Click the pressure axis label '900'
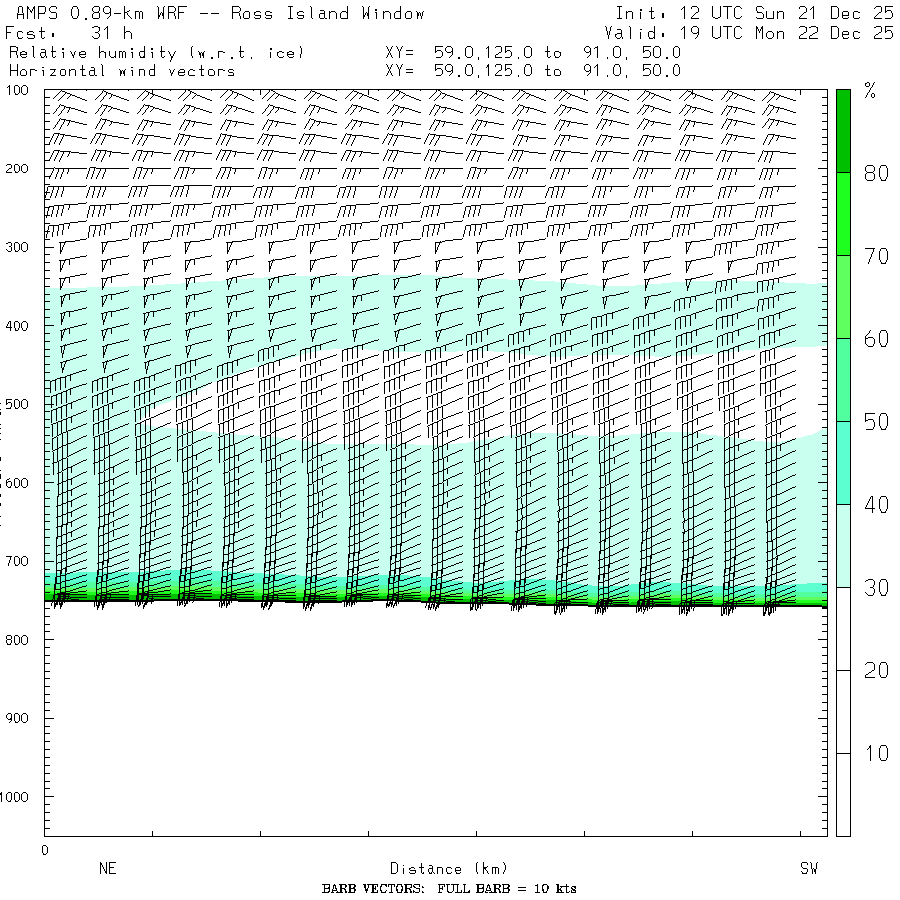The width and height of the screenshot is (900, 900). pyautogui.click(x=17, y=718)
